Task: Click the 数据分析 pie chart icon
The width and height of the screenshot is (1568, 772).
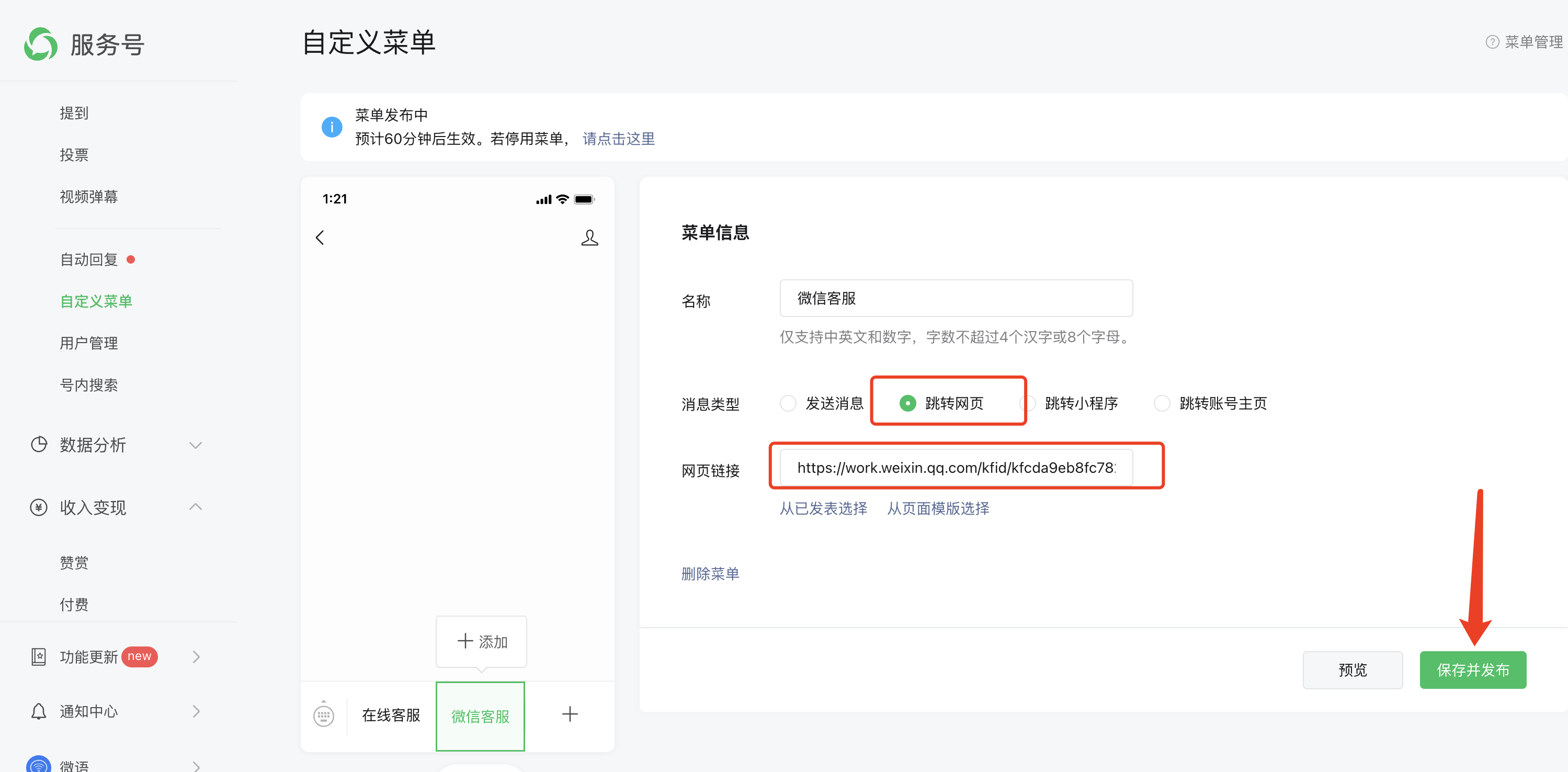Action: click(x=39, y=445)
